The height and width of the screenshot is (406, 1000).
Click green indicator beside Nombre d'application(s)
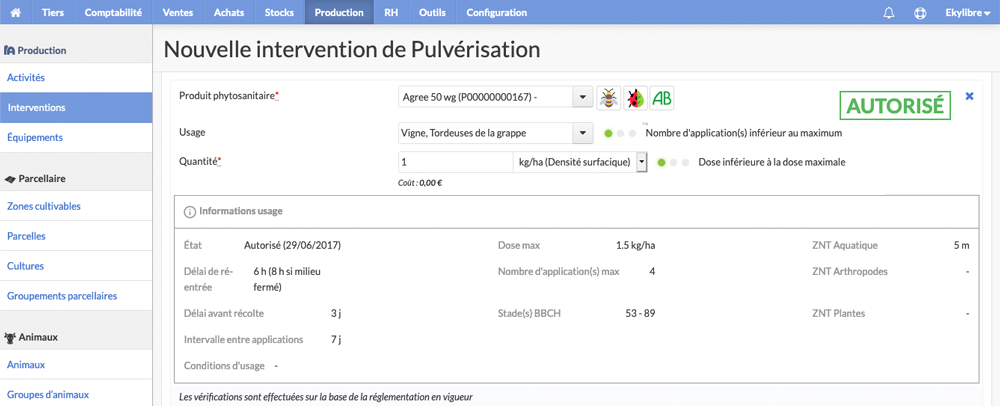coord(608,133)
